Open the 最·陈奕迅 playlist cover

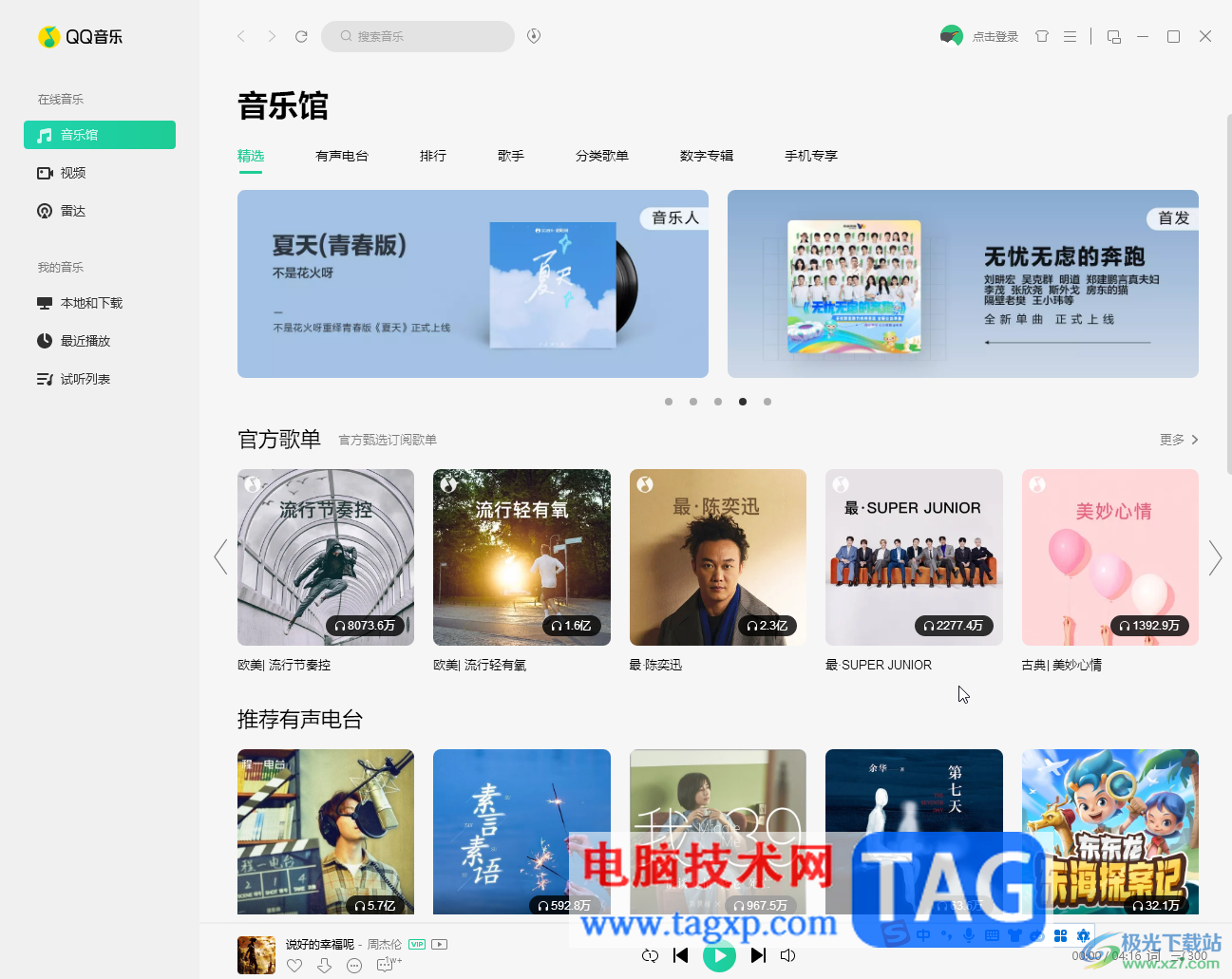pyautogui.click(x=718, y=557)
